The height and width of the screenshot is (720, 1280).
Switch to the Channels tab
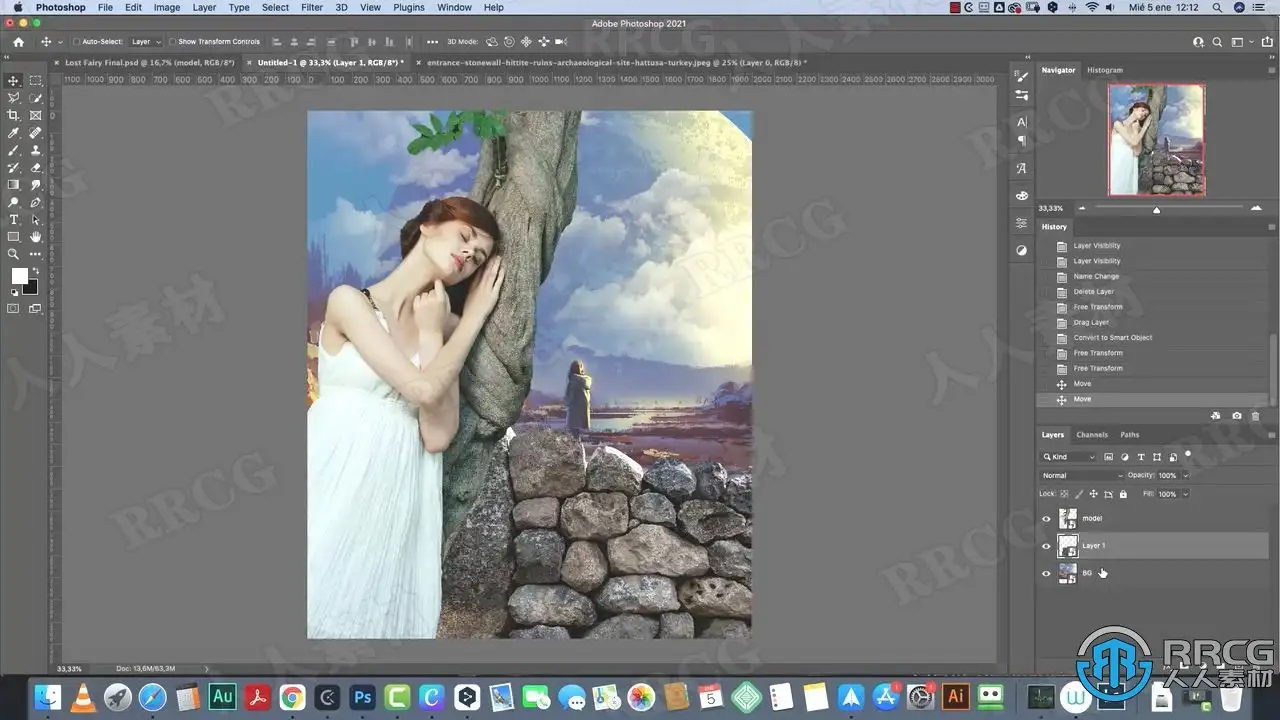click(1092, 435)
